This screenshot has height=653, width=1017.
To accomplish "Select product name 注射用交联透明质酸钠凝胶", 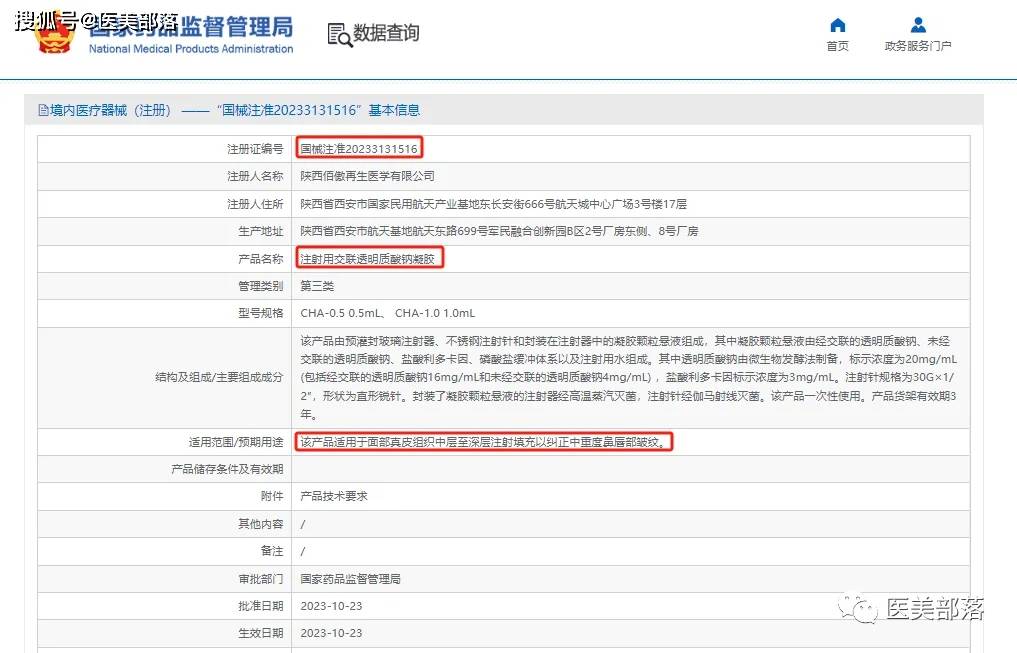I will [x=367, y=259].
